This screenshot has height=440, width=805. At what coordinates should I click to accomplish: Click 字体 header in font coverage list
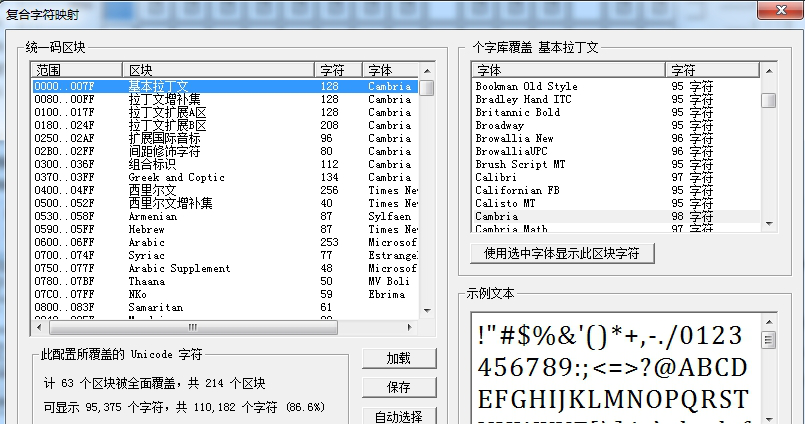point(568,70)
